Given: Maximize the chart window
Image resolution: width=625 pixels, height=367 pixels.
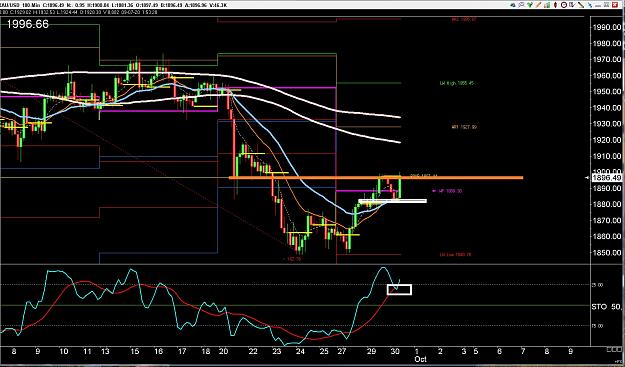Looking at the screenshot, I should pos(606,5).
